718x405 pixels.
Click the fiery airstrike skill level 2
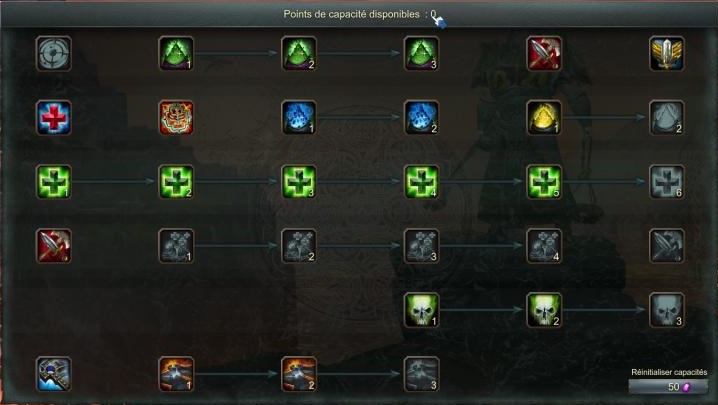click(x=299, y=374)
